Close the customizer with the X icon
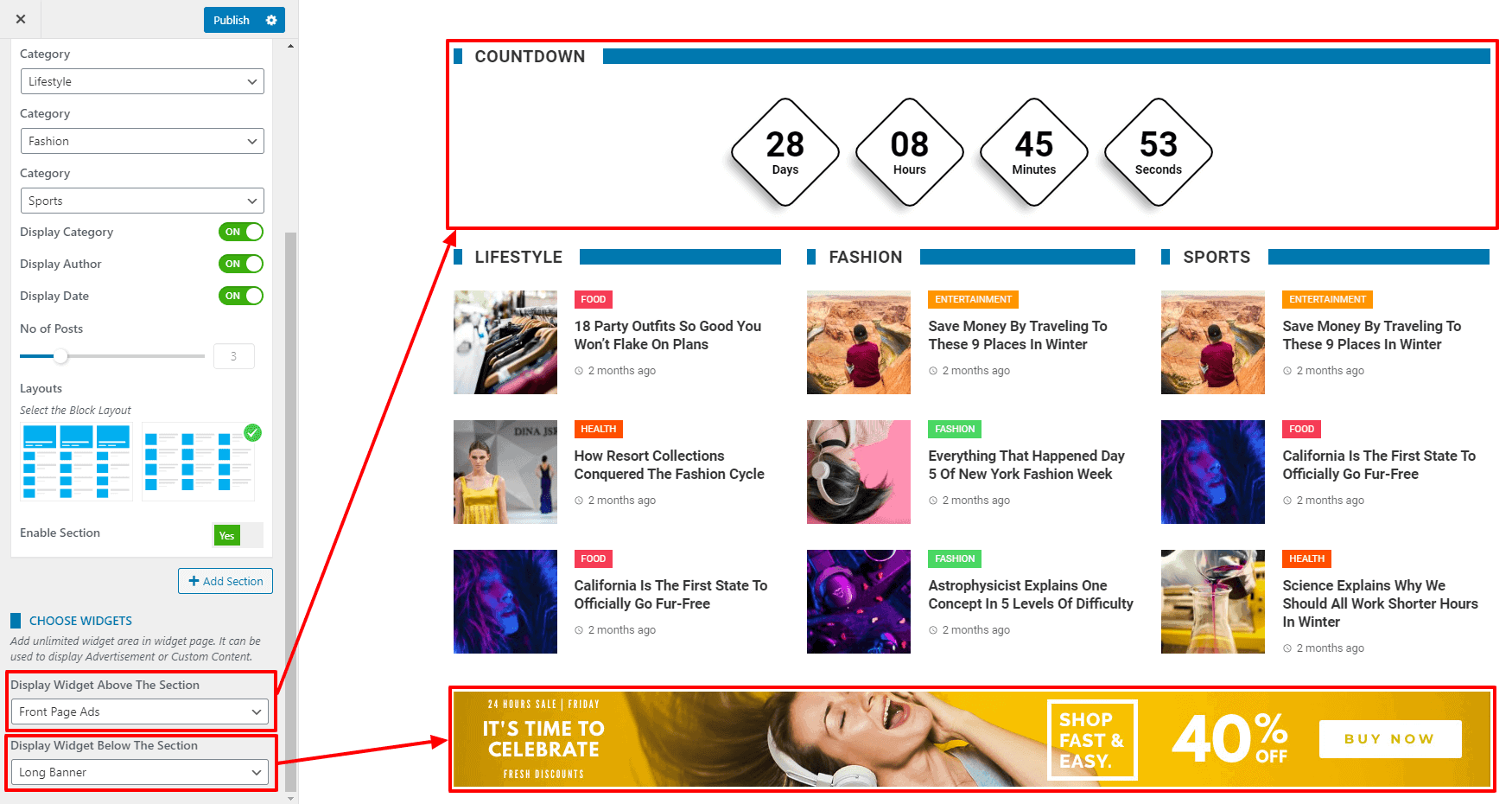The height and width of the screenshot is (804, 1512). pos(21,19)
